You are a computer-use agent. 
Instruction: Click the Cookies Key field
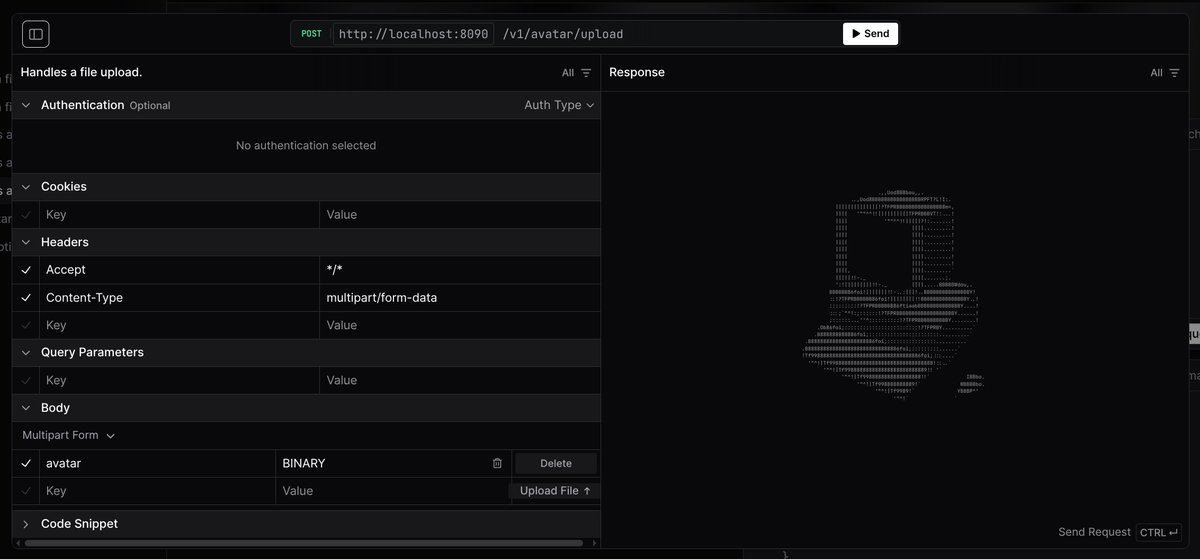180,215
